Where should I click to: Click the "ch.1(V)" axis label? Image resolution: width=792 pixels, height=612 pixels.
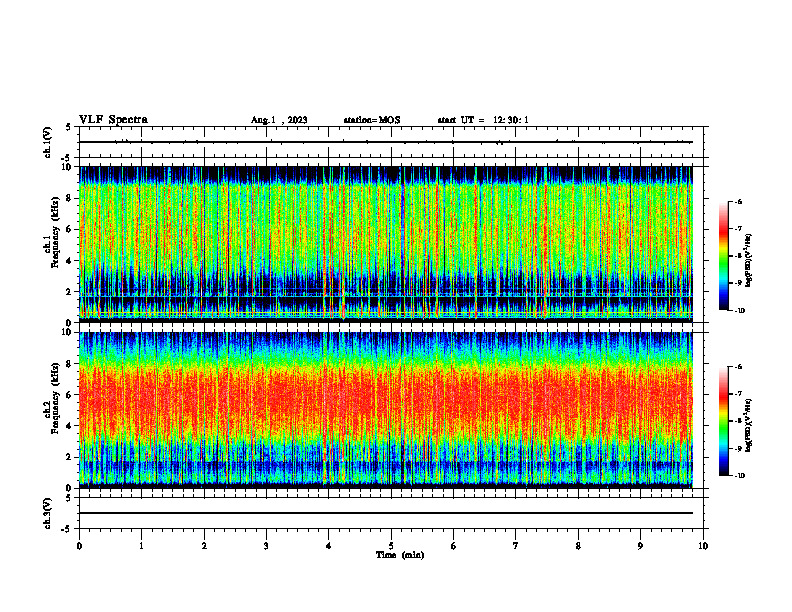tap(47, 142)
